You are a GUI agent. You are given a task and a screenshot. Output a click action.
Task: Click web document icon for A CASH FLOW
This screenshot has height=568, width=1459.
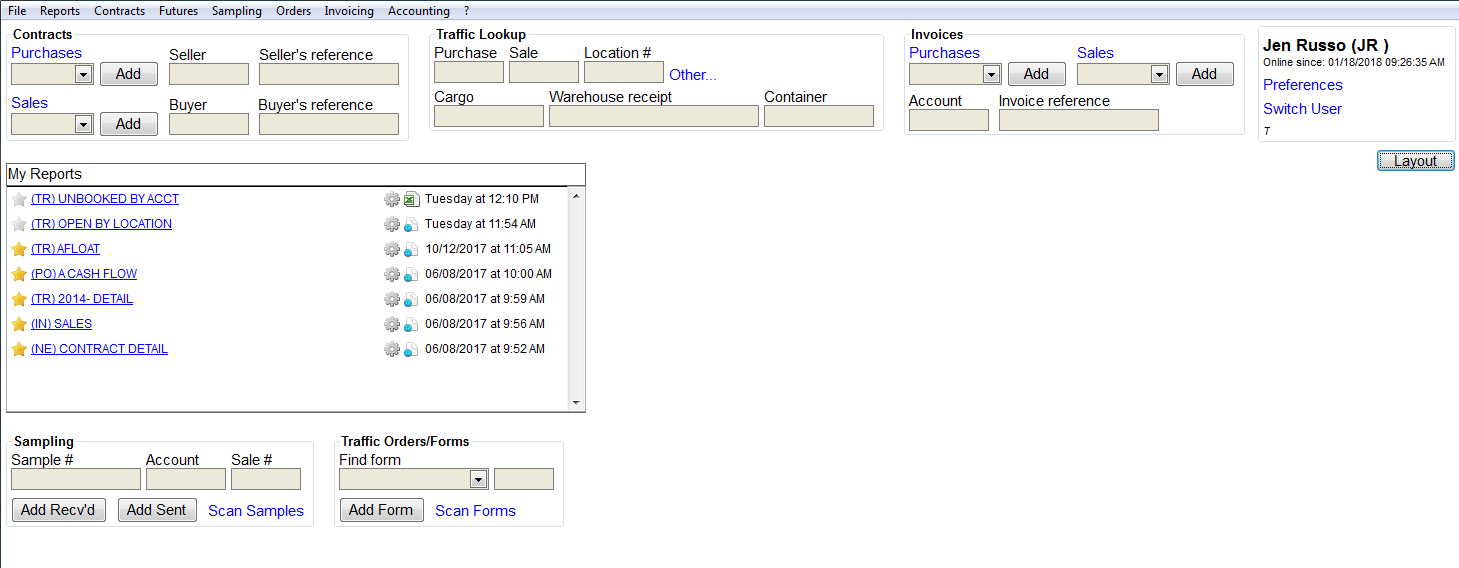(x=411, y=274)
